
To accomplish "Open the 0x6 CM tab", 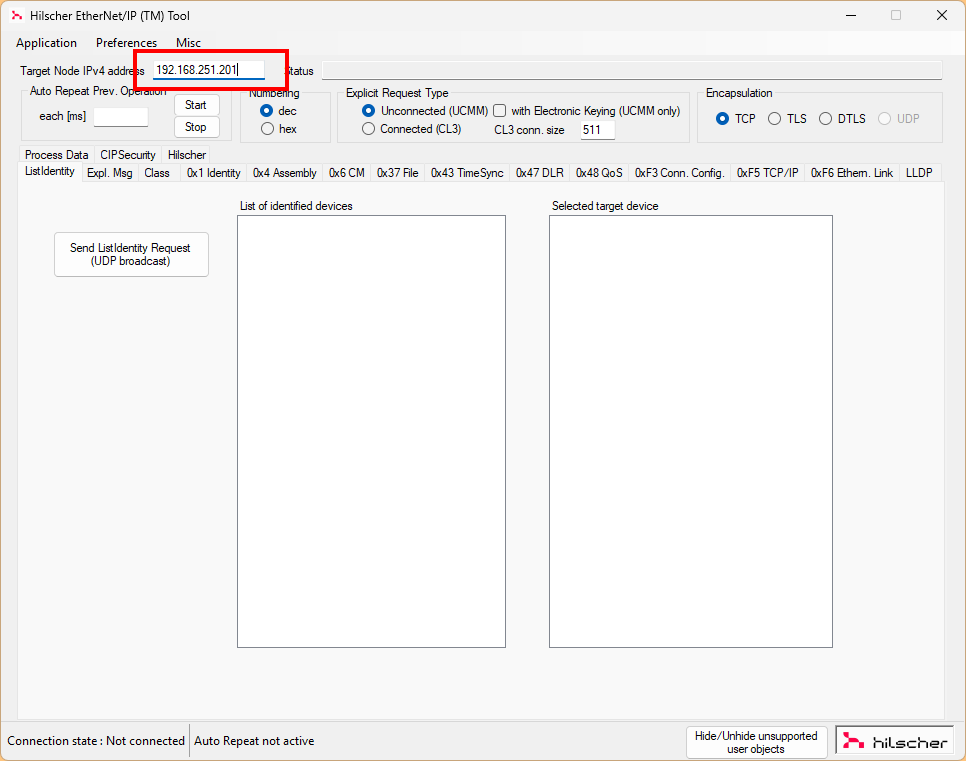I will pyautogui.click(x=347, y=173).
